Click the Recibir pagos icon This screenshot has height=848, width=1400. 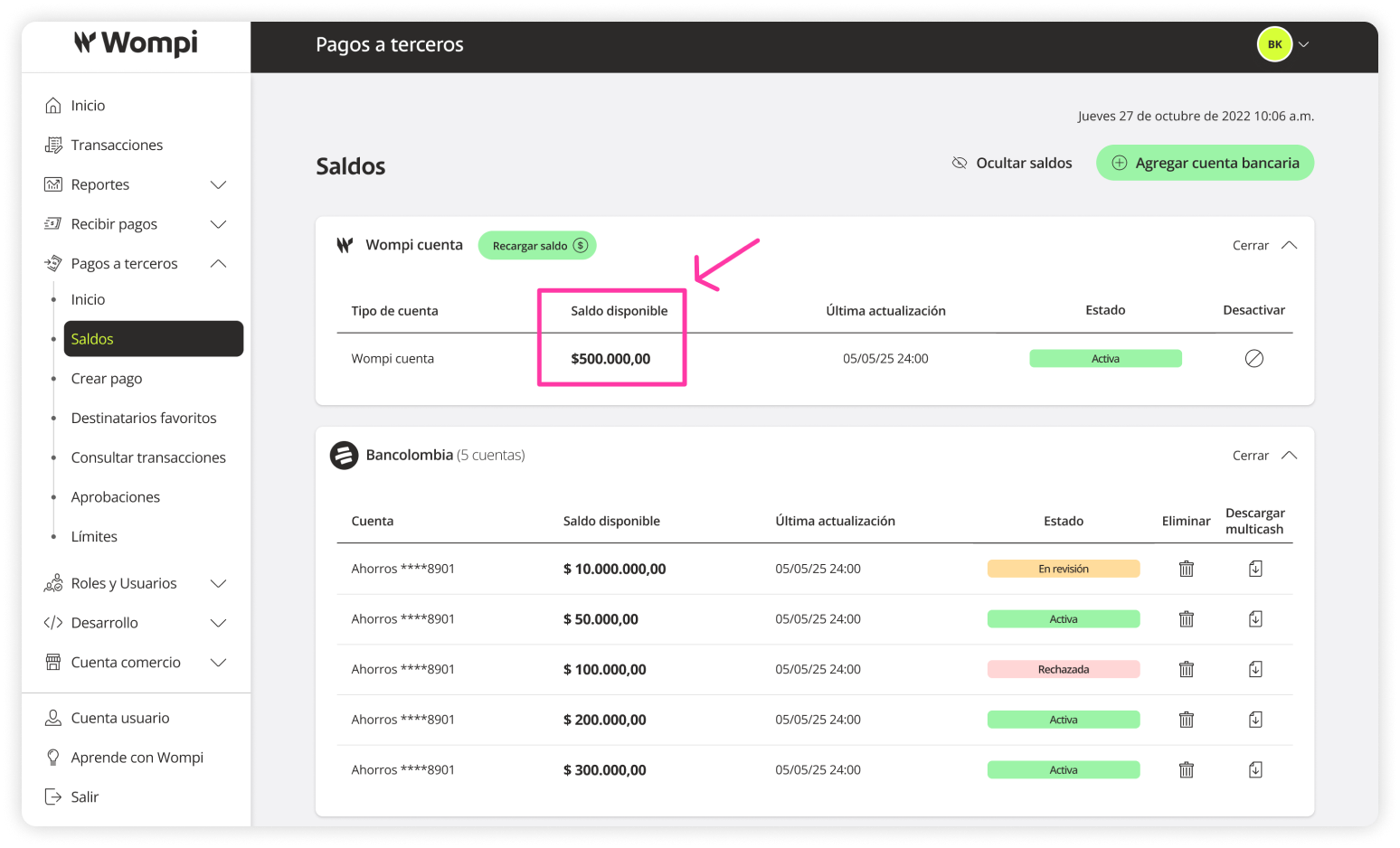click(53, 224)
